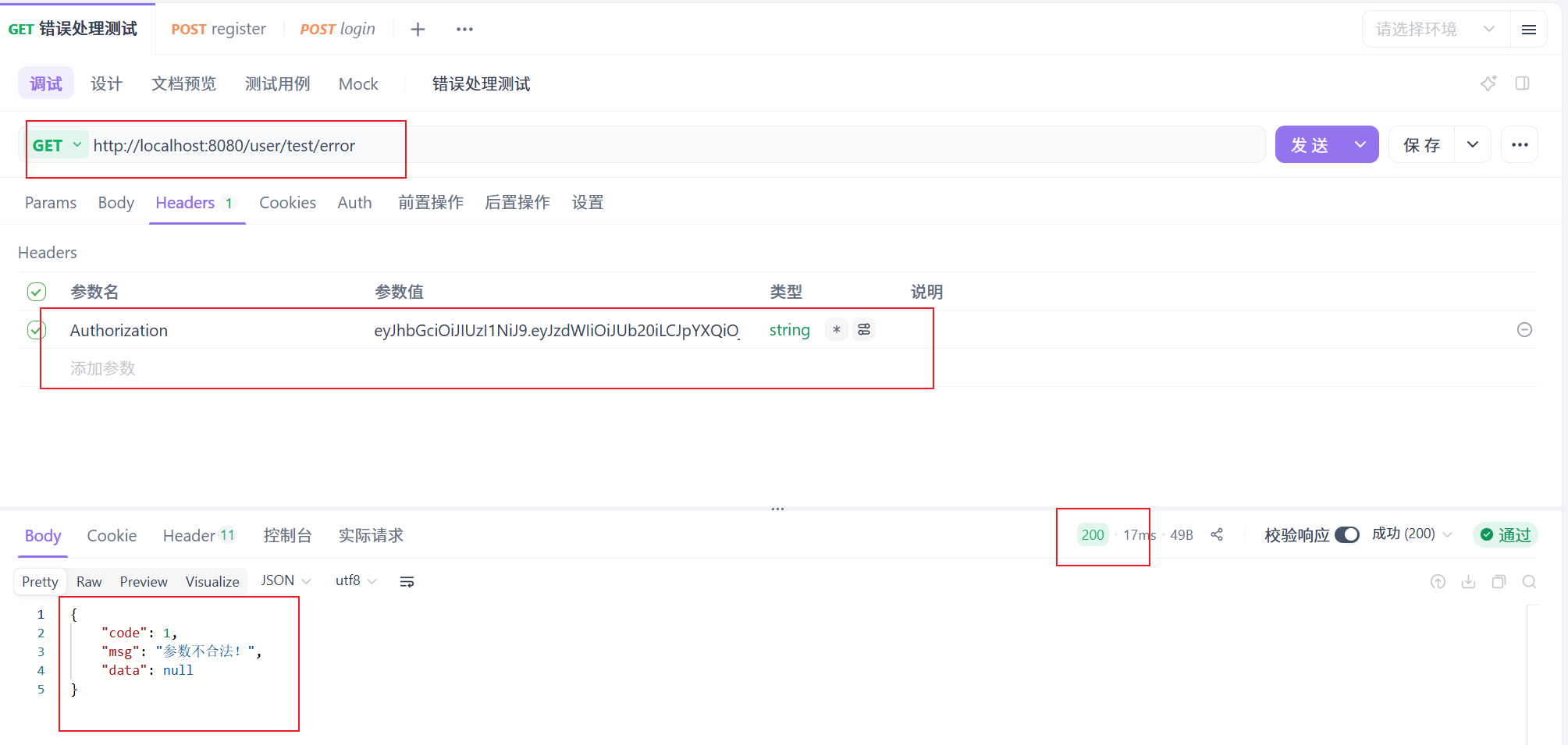This screenshot has width=1568, height=745.
Task: Download the response body
Action: 1468,582
